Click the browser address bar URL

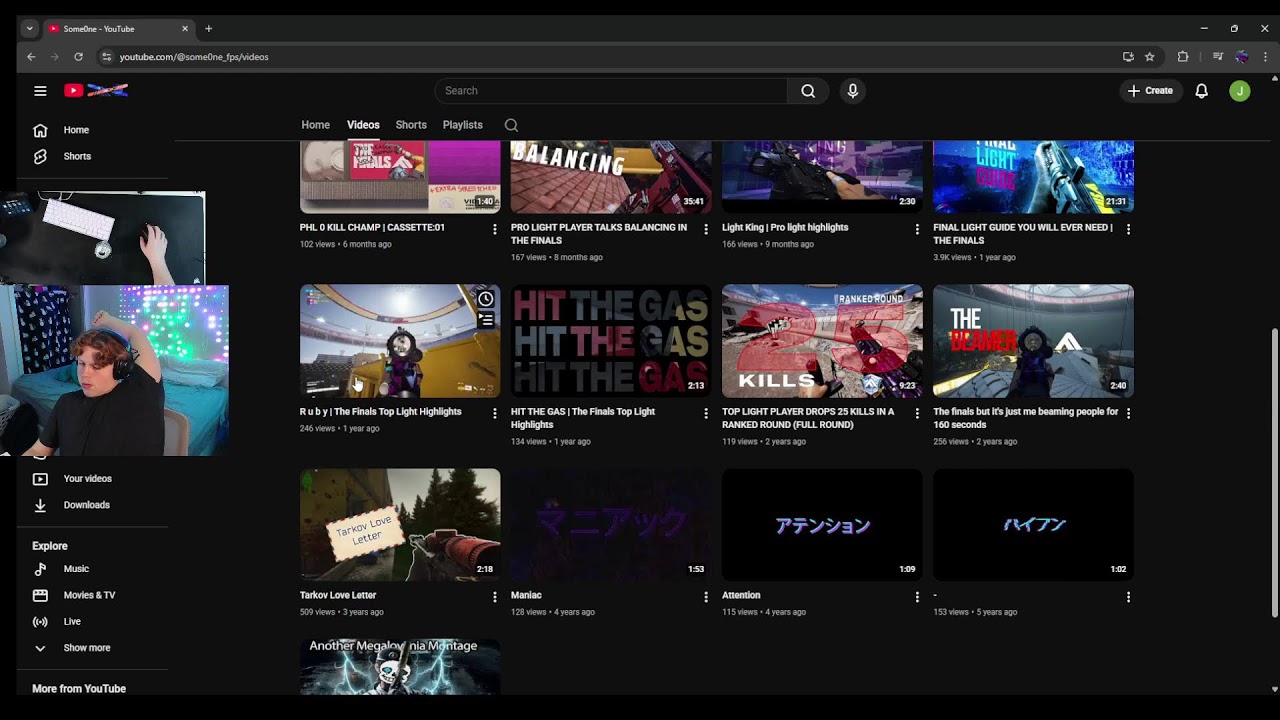(194, 57)
